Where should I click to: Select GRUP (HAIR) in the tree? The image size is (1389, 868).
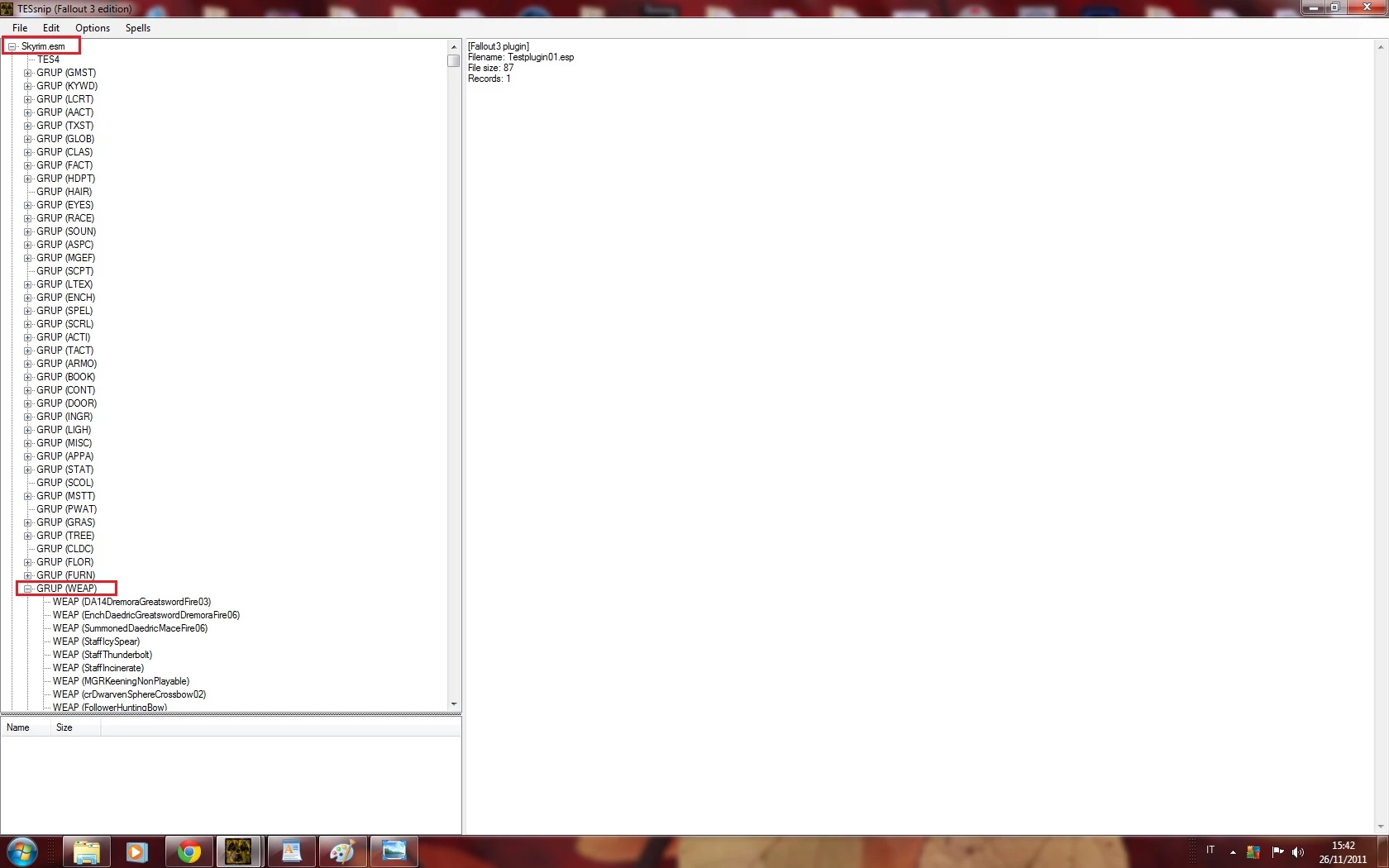point(64,192)
